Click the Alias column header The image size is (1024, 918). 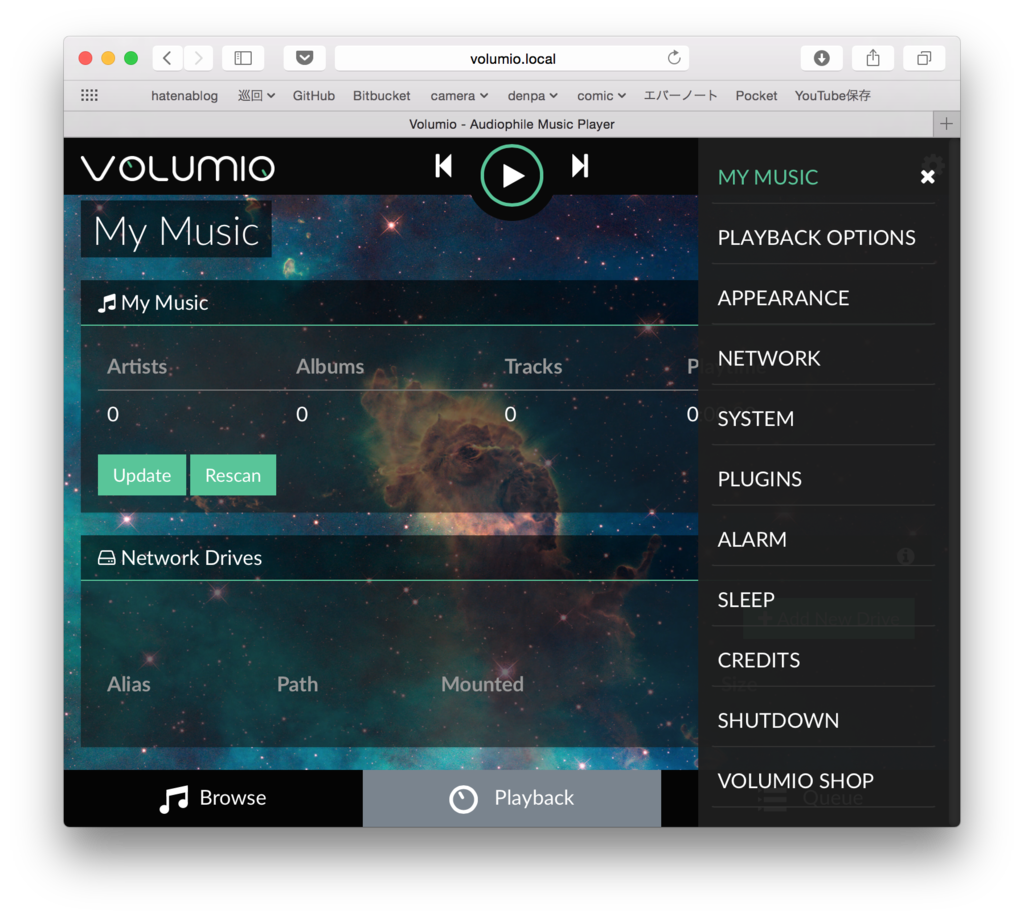click(x=129, y=684)
